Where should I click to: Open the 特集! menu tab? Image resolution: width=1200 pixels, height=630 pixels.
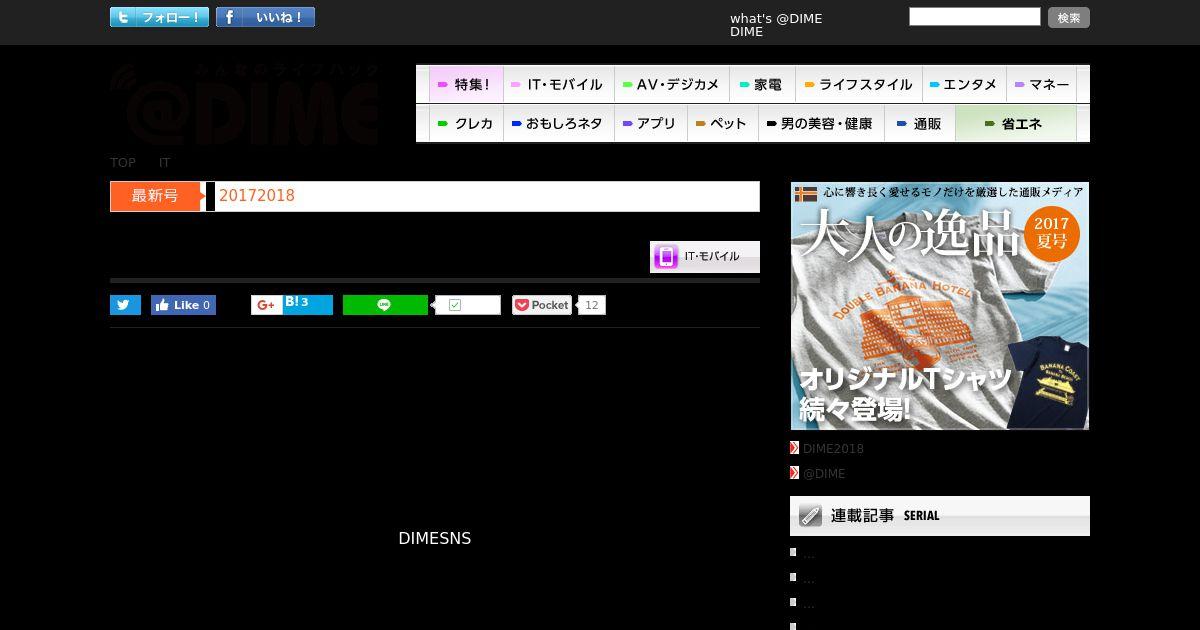coord(466,84)
